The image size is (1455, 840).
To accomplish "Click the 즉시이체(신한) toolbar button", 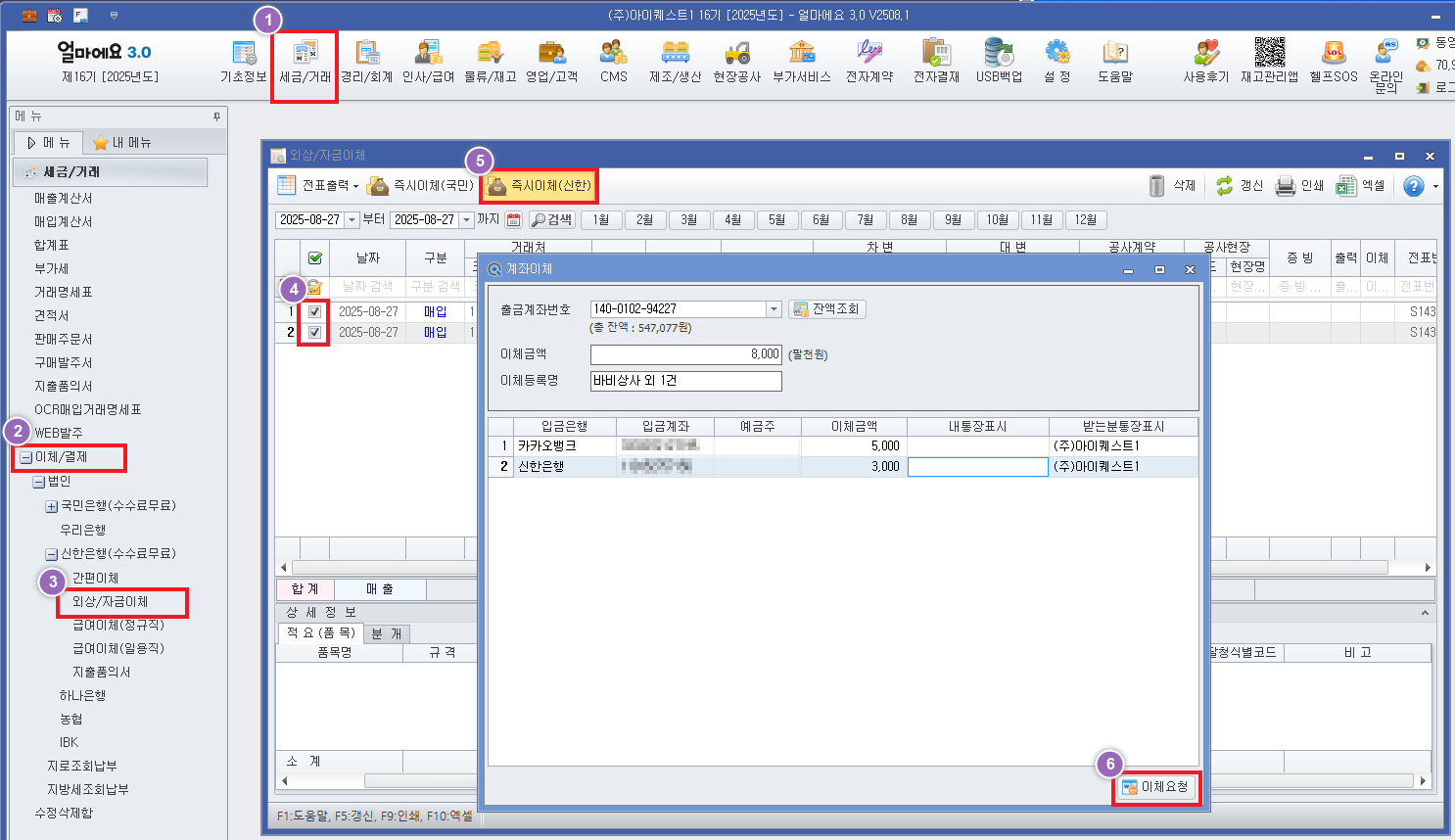I will point(540,186).
